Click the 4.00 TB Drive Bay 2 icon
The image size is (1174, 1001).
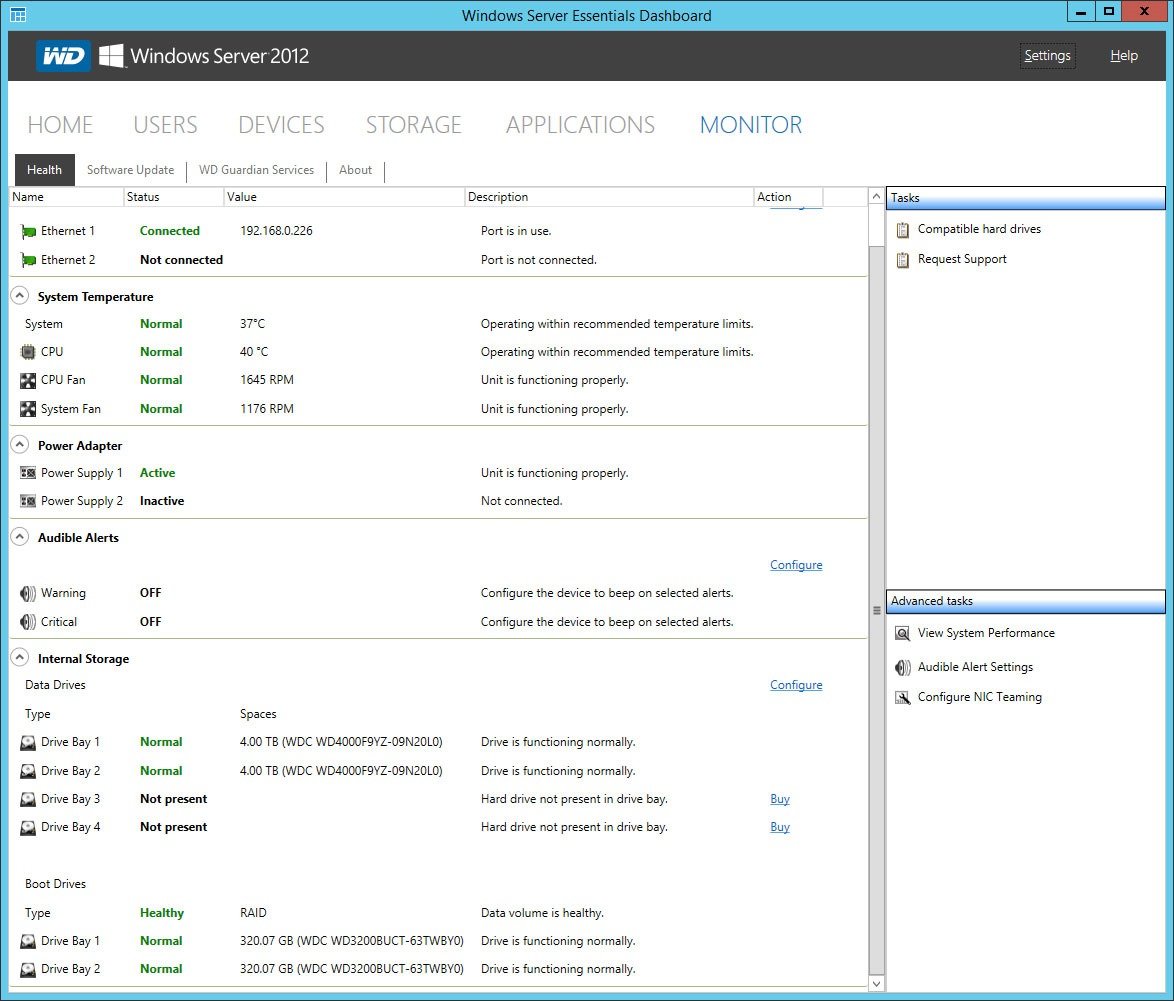point(28,771)
